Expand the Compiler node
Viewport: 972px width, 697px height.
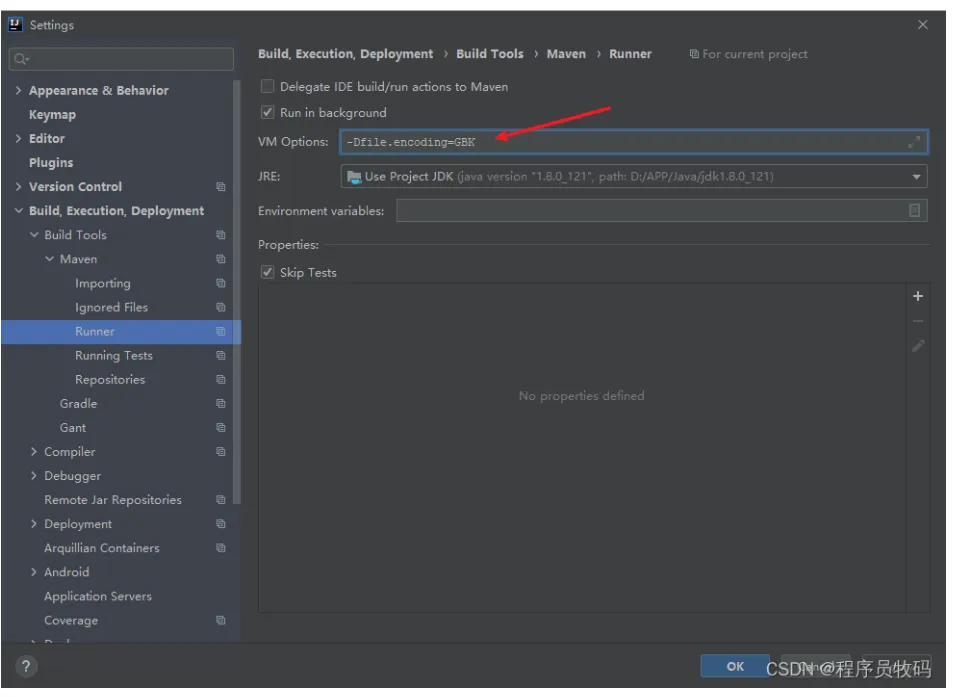(x=33, y=452)
